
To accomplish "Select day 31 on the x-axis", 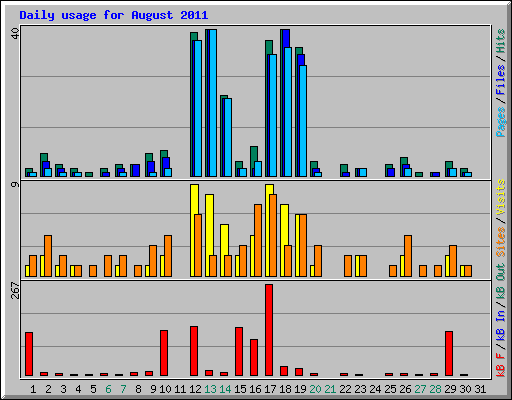I will point(480,389).
